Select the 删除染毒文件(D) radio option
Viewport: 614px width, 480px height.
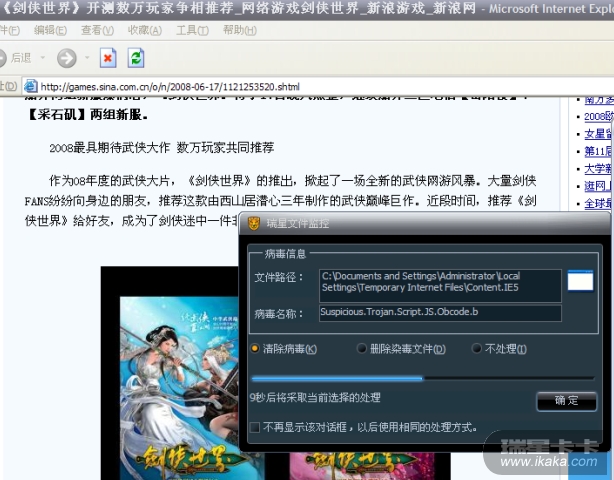pyautogui.click(x=401, y=348)
